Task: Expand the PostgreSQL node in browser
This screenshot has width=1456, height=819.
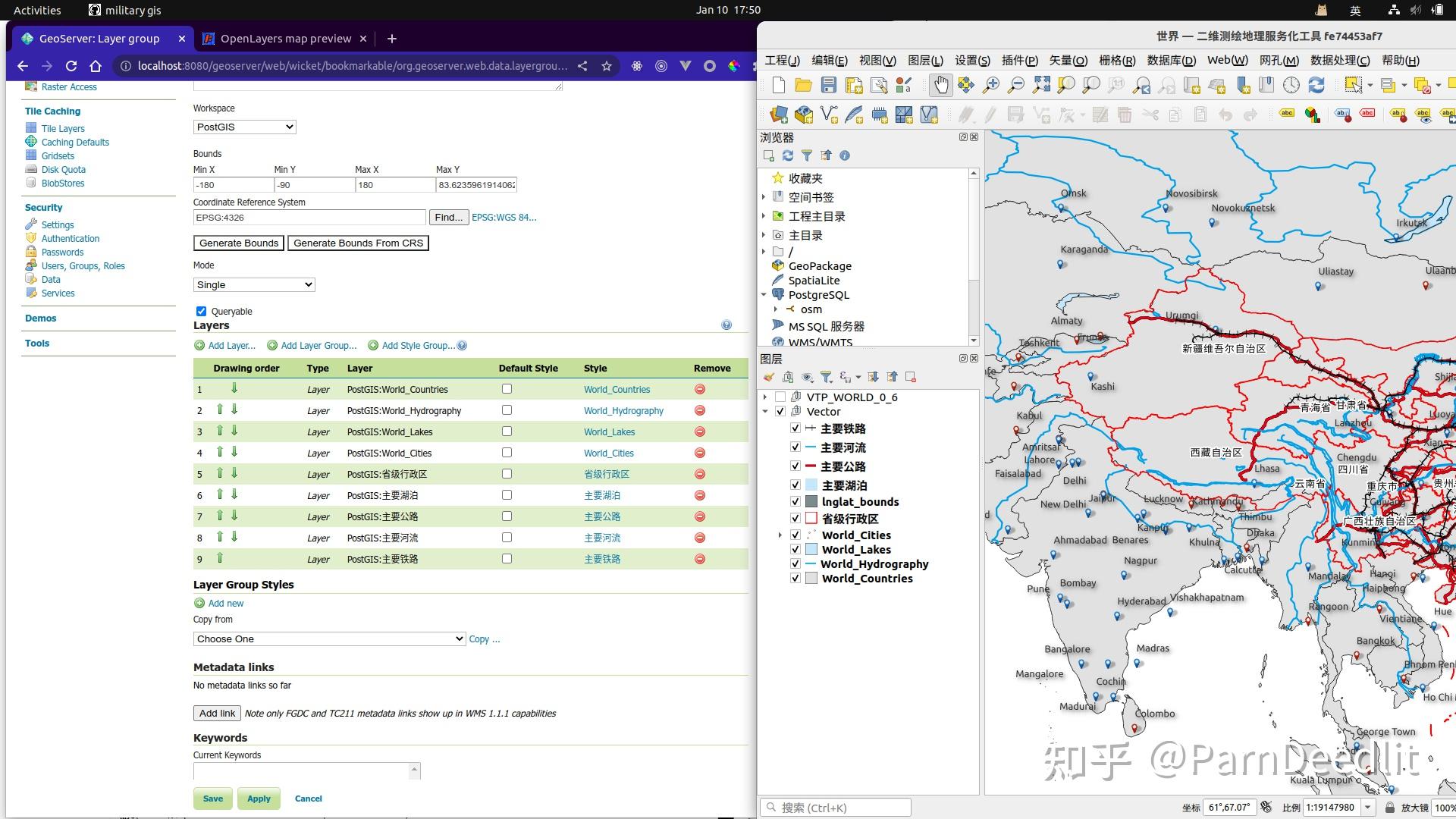Action: (x=764, y=294)
